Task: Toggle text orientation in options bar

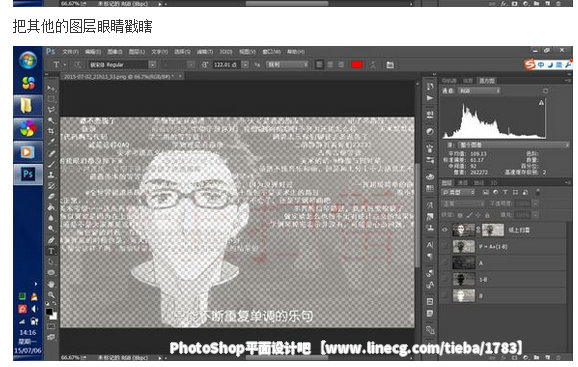Action: click(x=78, y=65)
